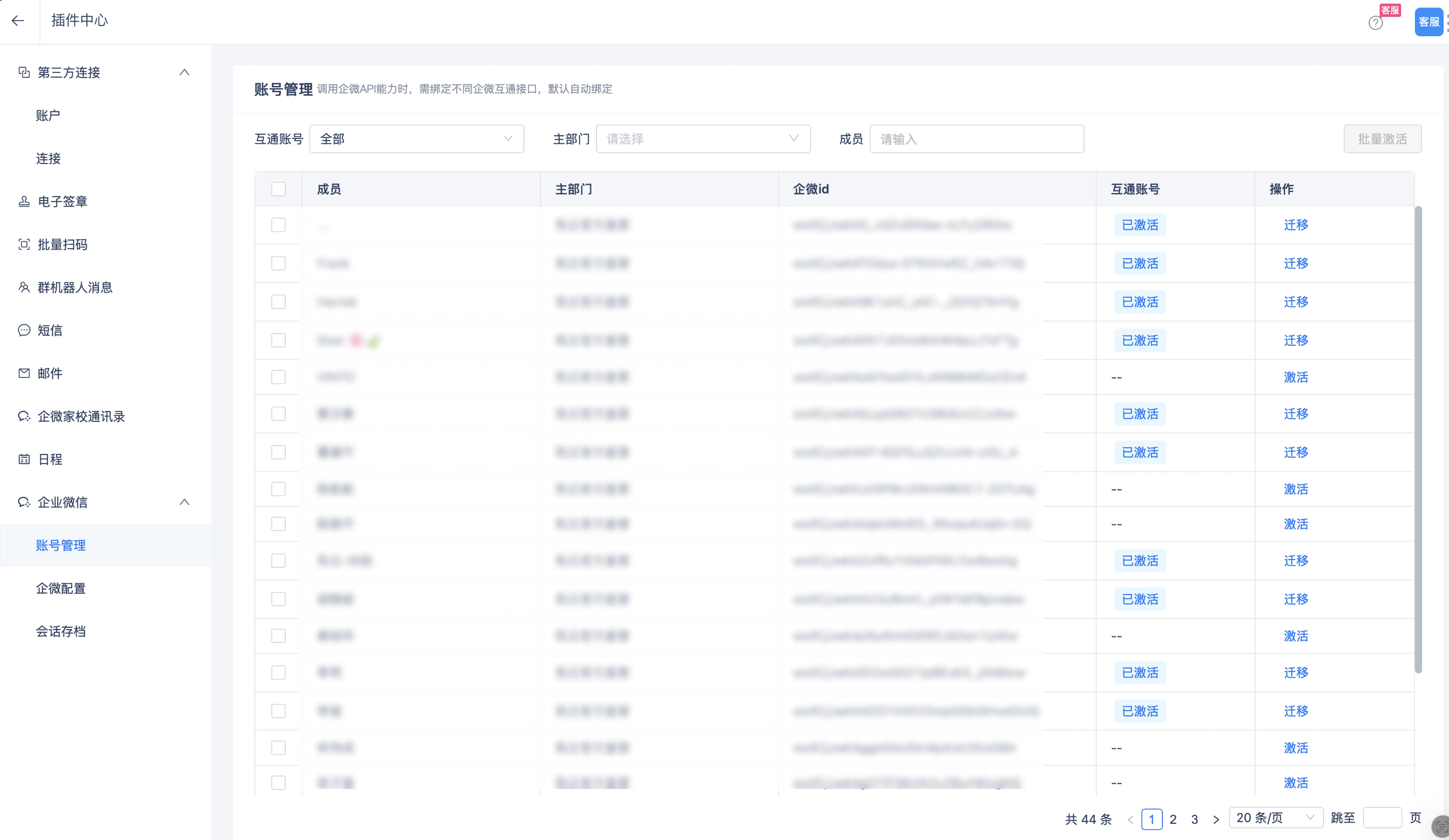Open 电子签章 stamp icon item
This screenshot has width=1449, height=840.
point(62,201)
